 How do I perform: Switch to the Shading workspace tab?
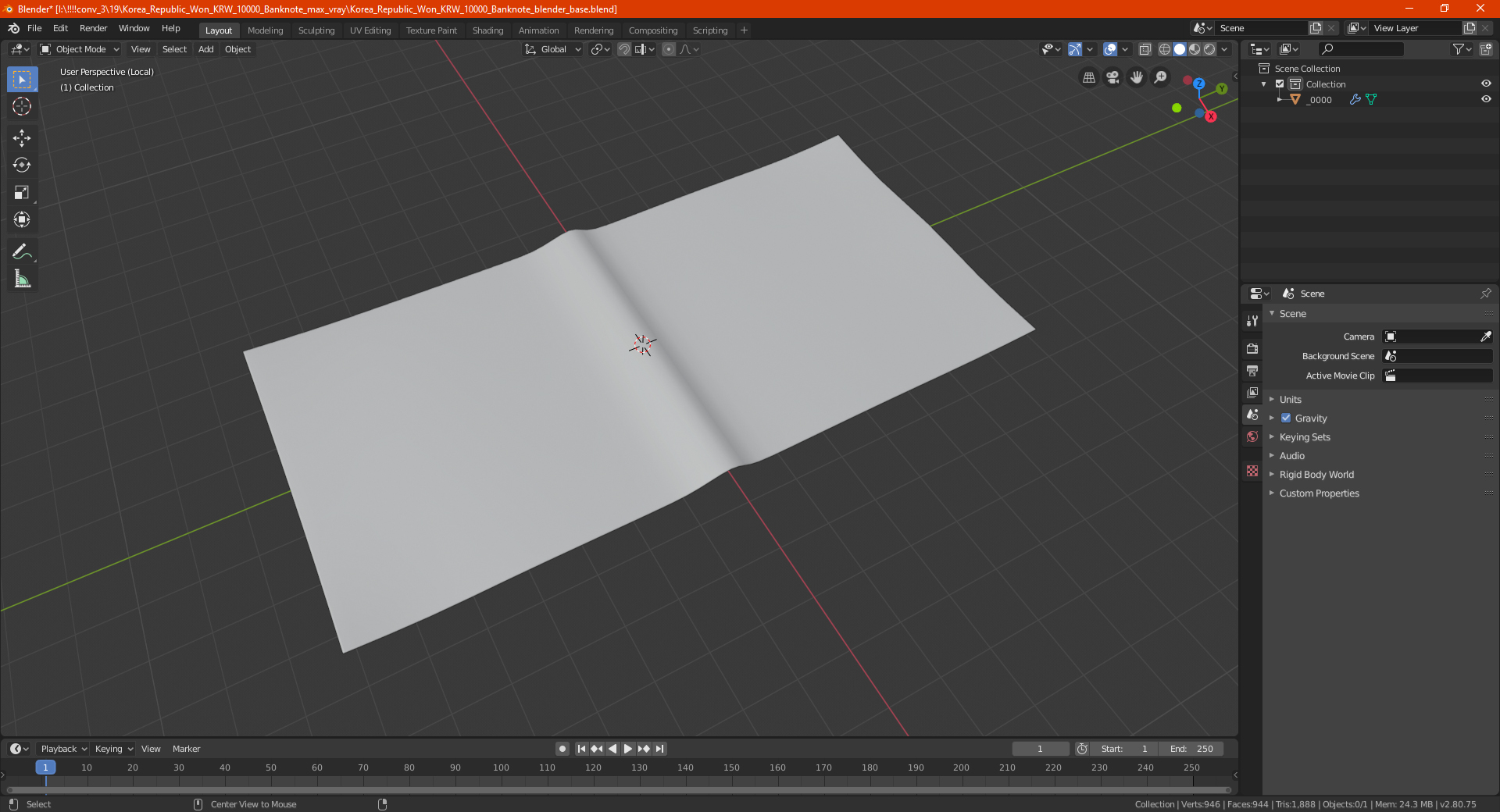pyautogui.click(x=487, y=30)
